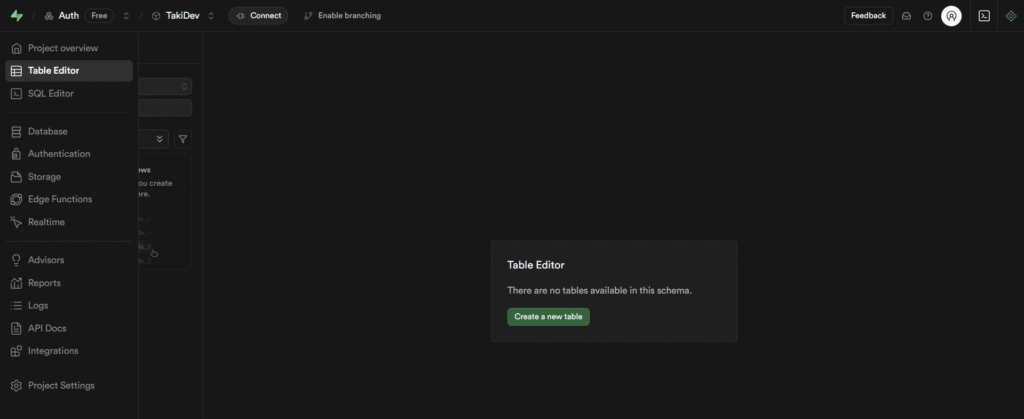Go to Realtime in the sidebar

coord(46,222)
